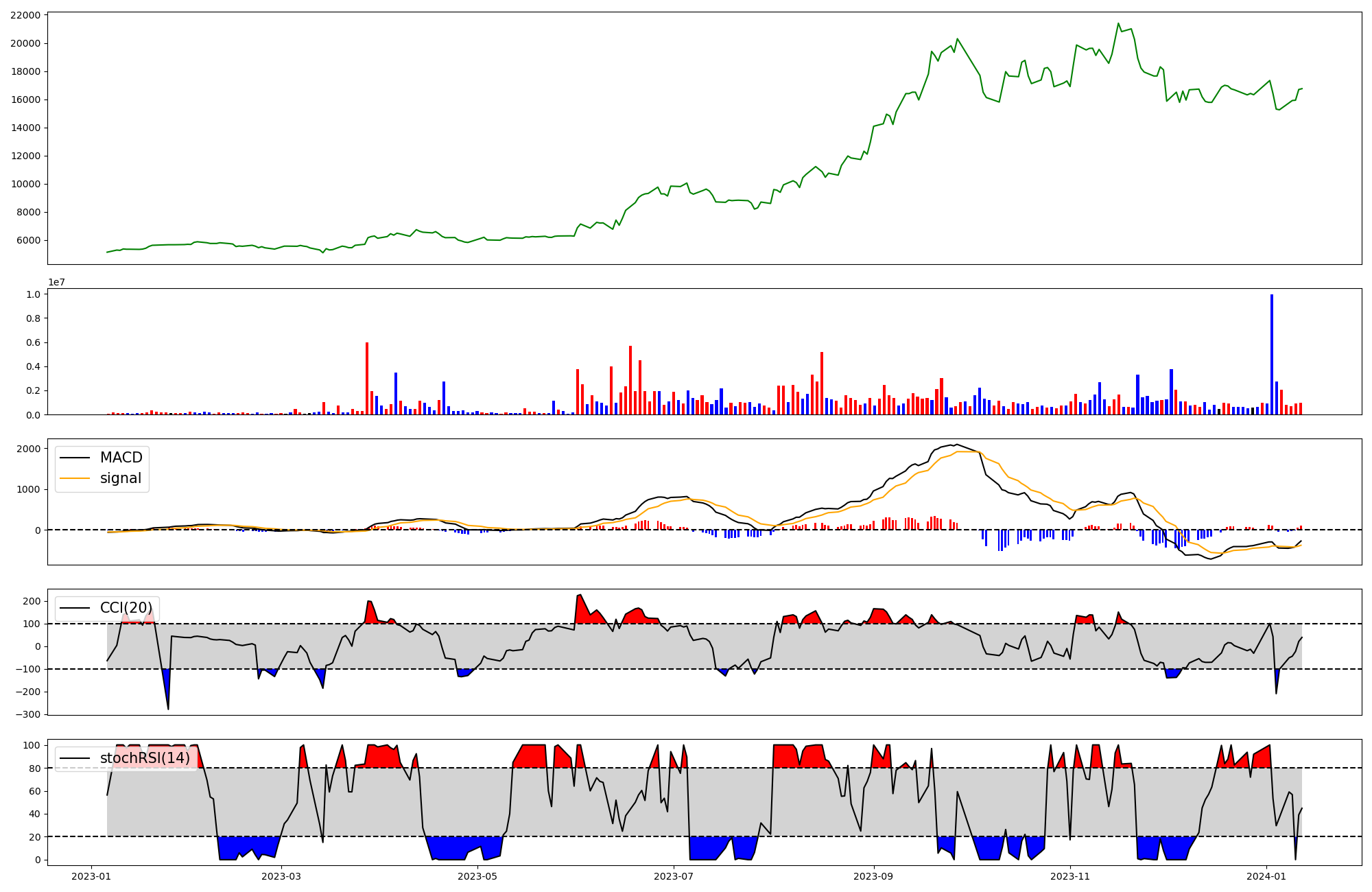Viewport: 1372px width, 892px height.
Task: Click the -300 tick on CCI axis
Action: (27, 714)
